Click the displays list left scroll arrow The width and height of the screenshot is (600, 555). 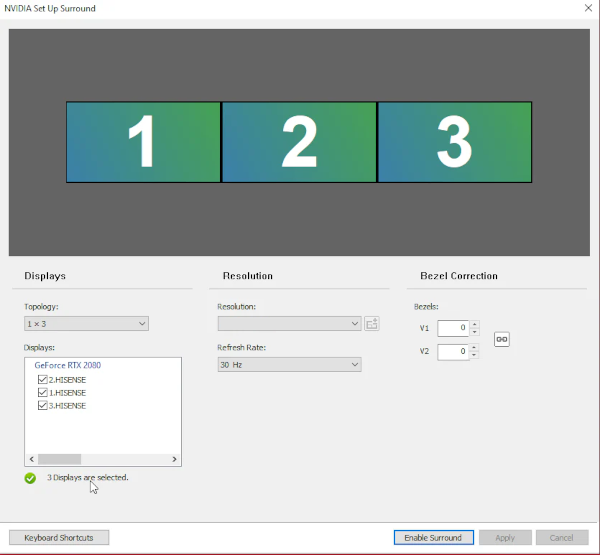(32, 459)
